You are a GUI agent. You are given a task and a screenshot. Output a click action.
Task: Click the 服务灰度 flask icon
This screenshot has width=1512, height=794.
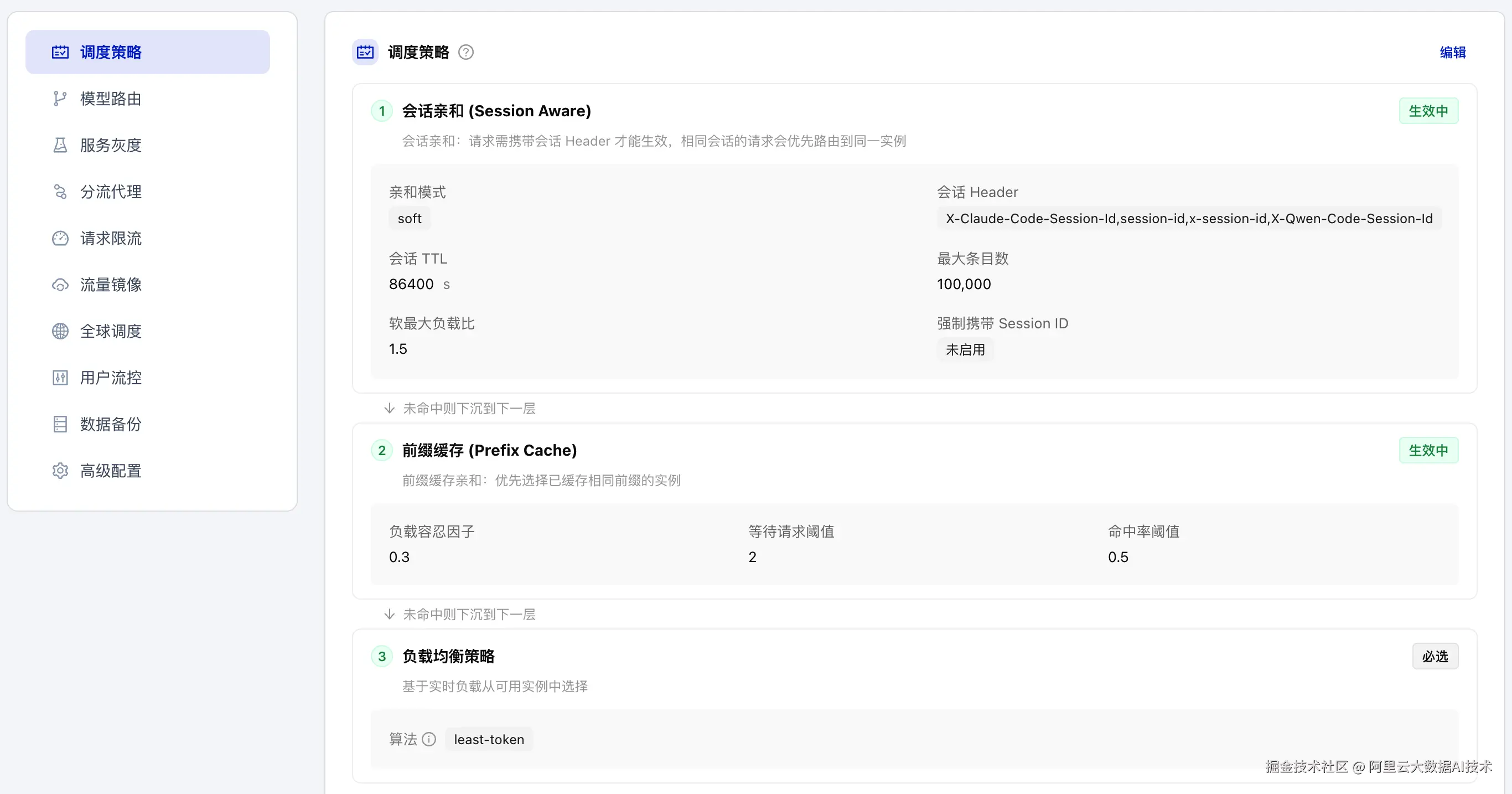(60, 145)
